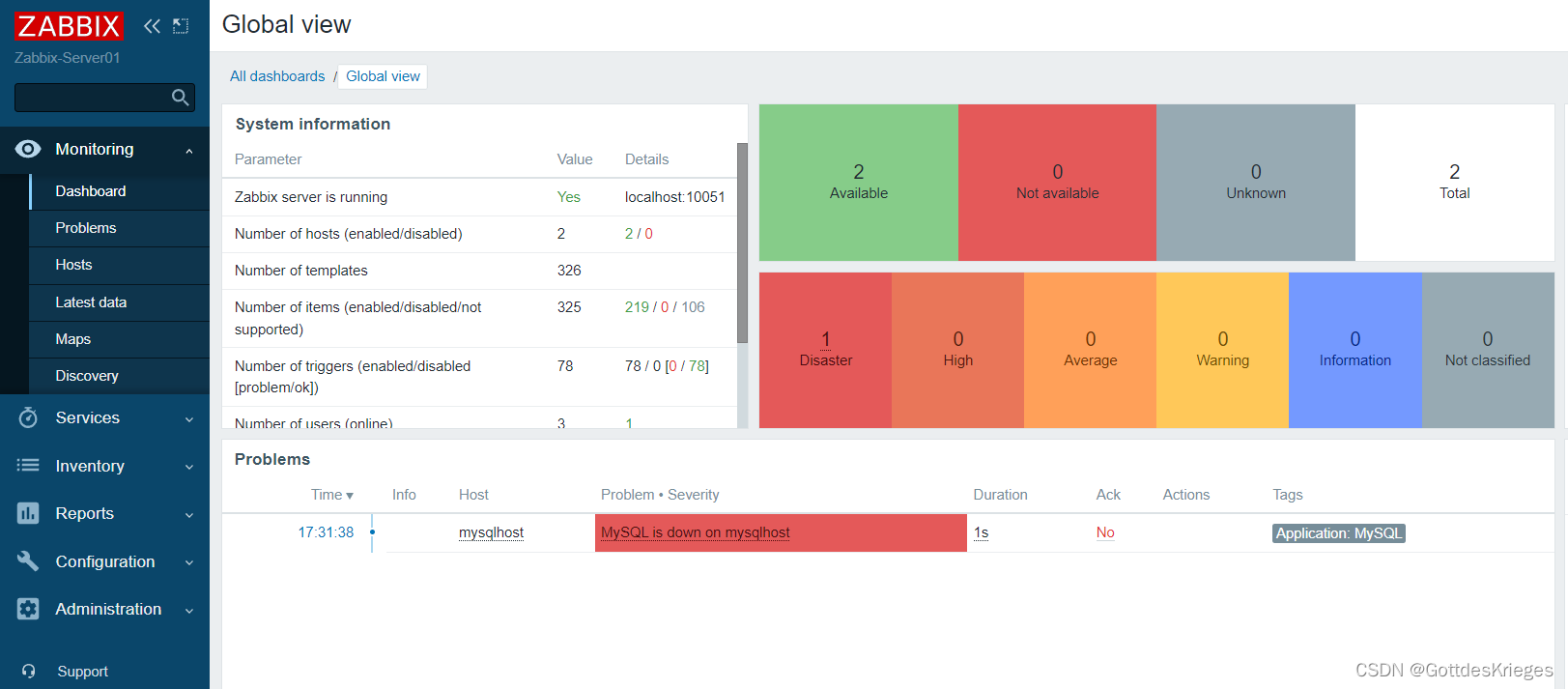Viewport: 1568px width, 689px height.
Task: Expand the Administration section chevron
Action: (x=189, y=611)
